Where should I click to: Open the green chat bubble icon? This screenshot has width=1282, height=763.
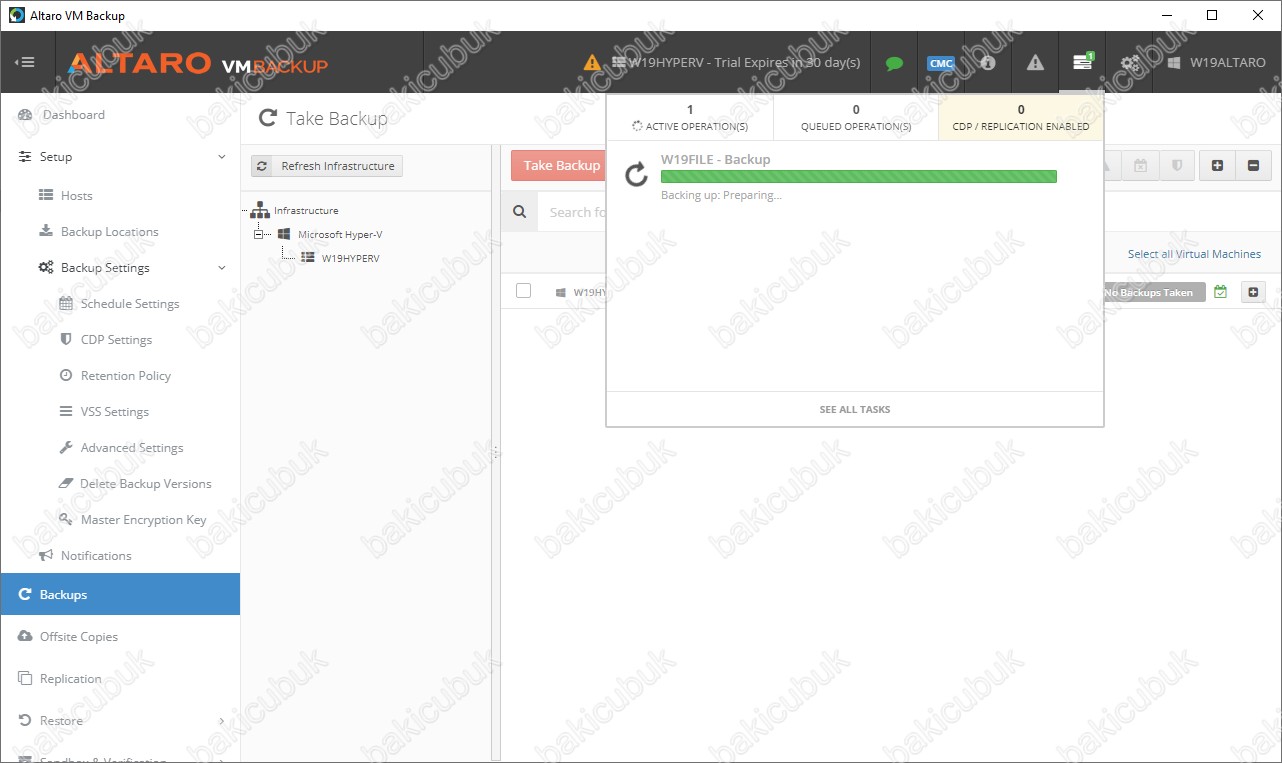894,63
